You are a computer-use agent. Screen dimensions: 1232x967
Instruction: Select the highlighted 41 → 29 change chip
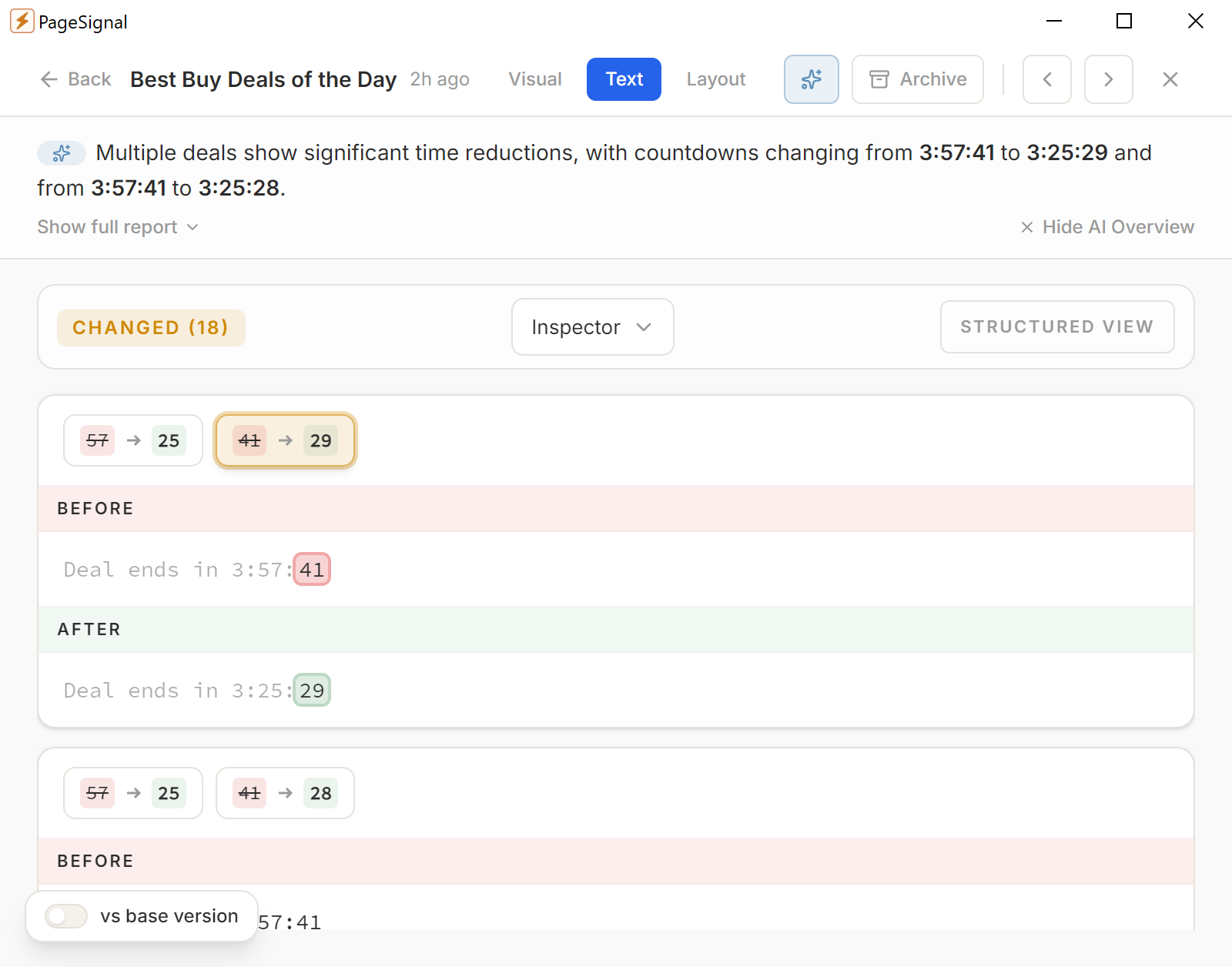coord(286,440)
